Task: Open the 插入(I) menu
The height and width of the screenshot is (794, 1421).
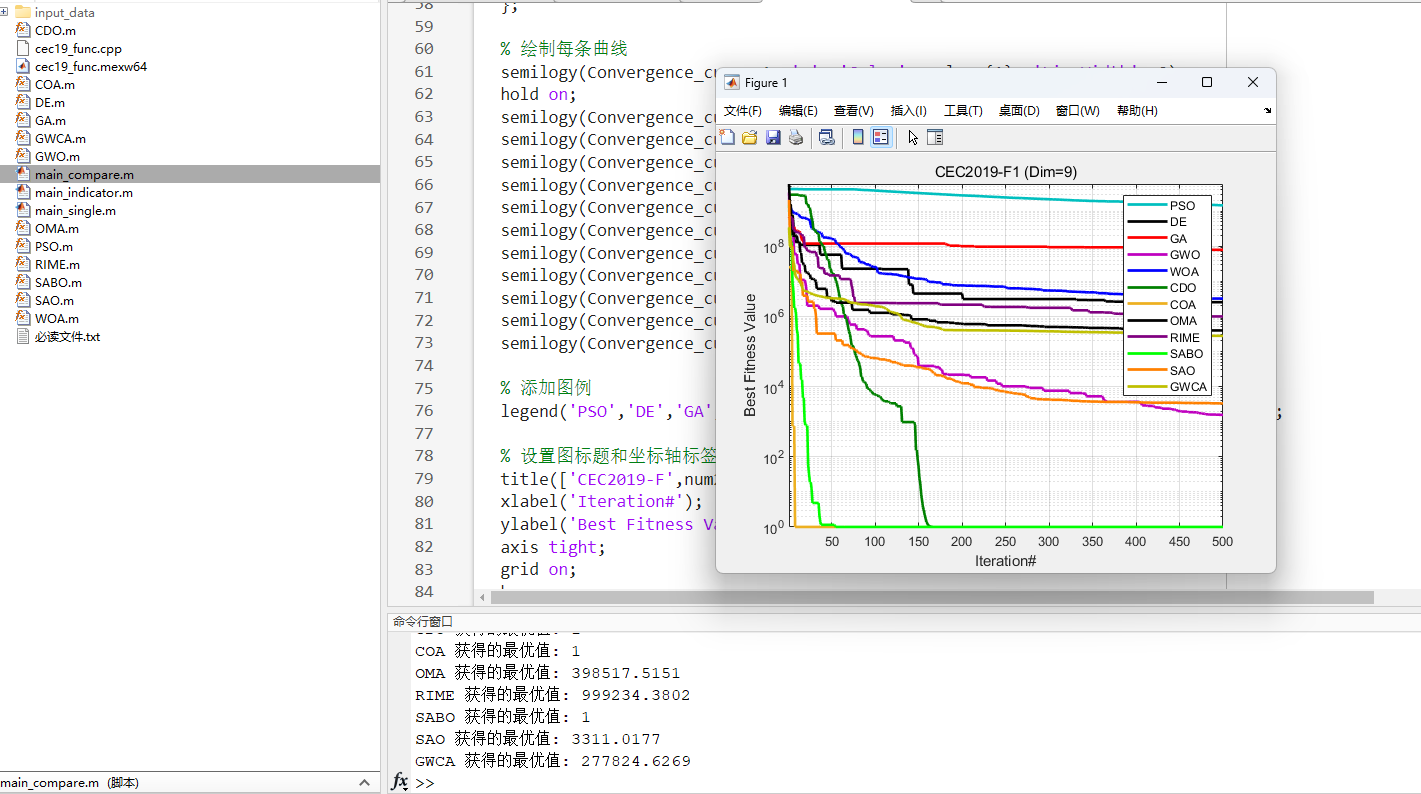Action: [x=908, y=110]
